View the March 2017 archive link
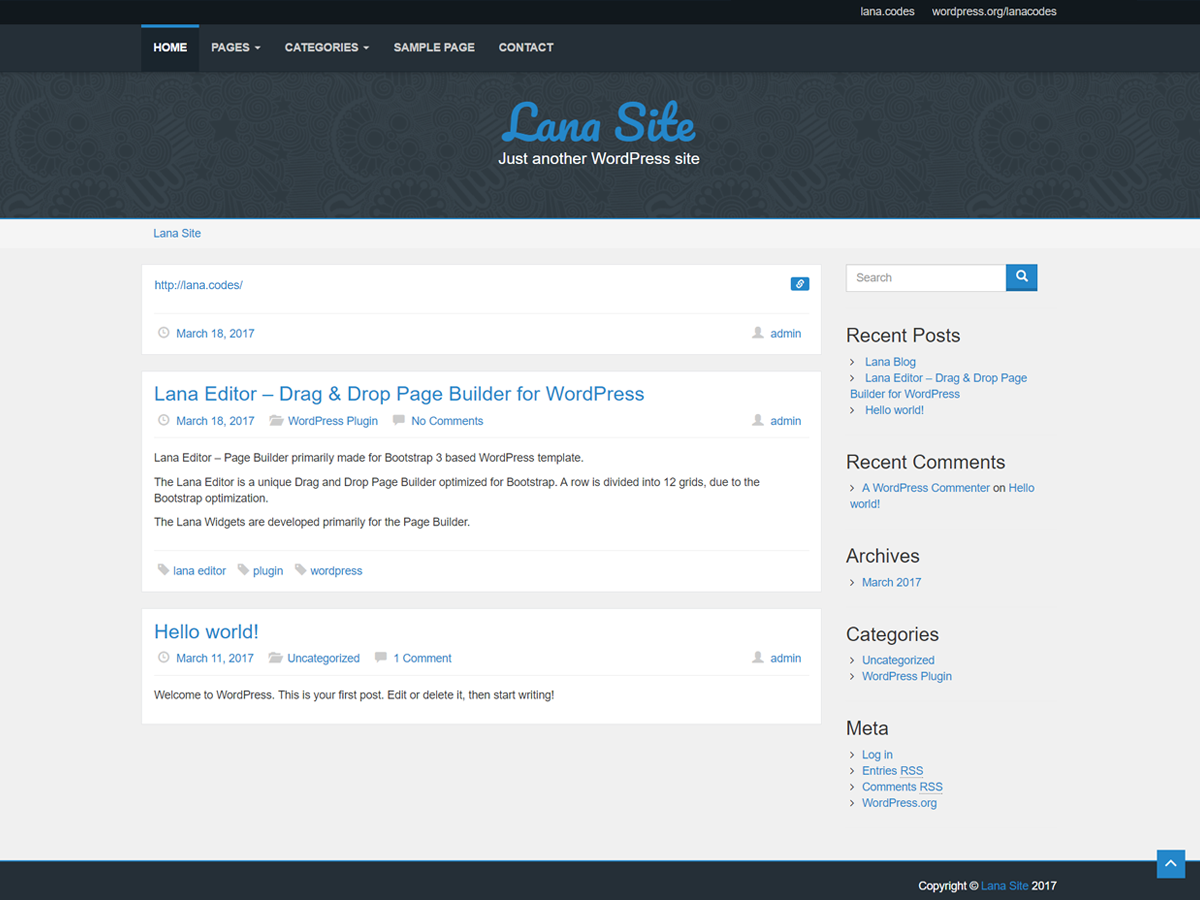This screenshot has height=900, width=1200. click(x=891, y=582)
